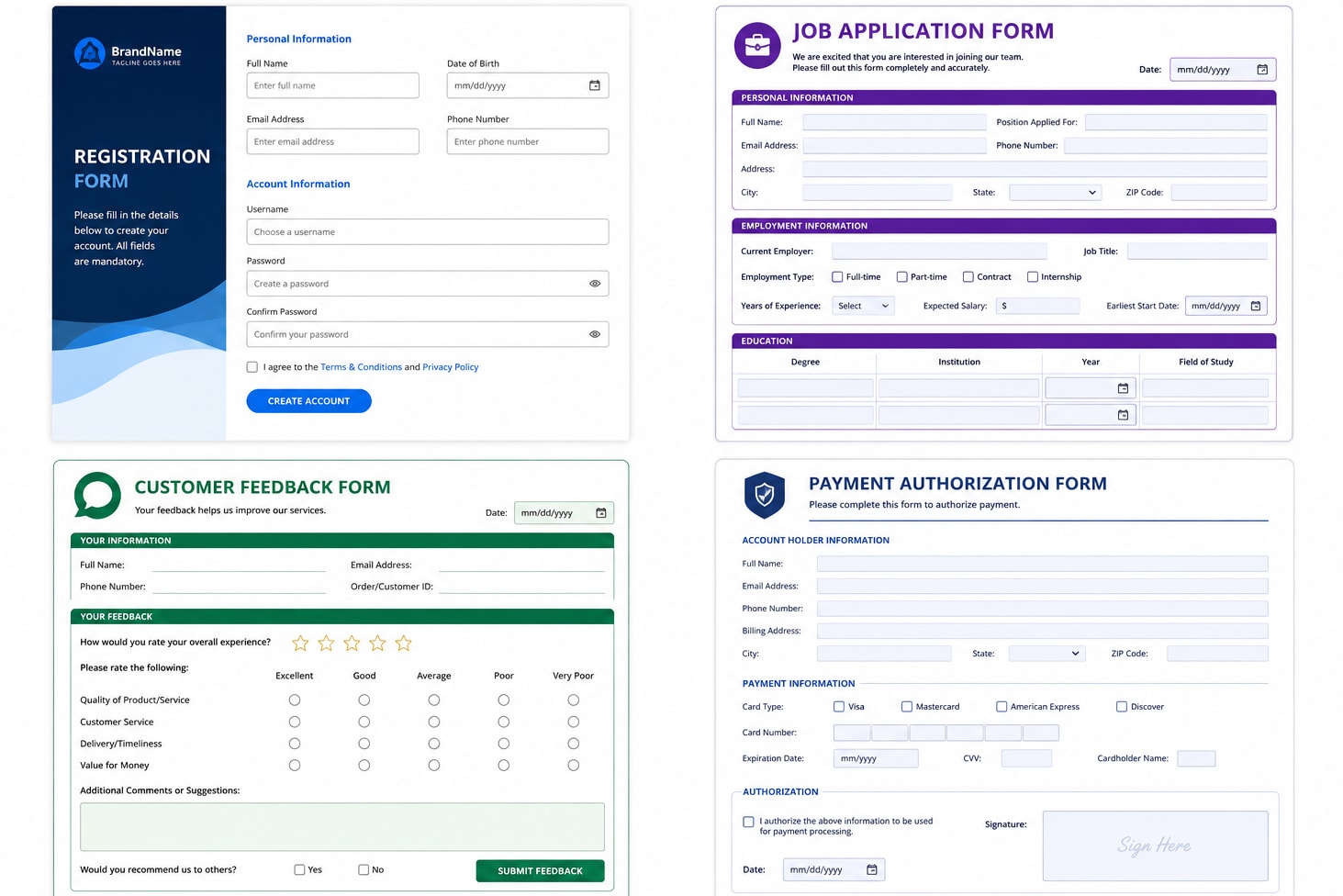Click the Customer Feedback chat bubble icon
This screenshot has height=896, width=1343.
[x=97, y=496]
